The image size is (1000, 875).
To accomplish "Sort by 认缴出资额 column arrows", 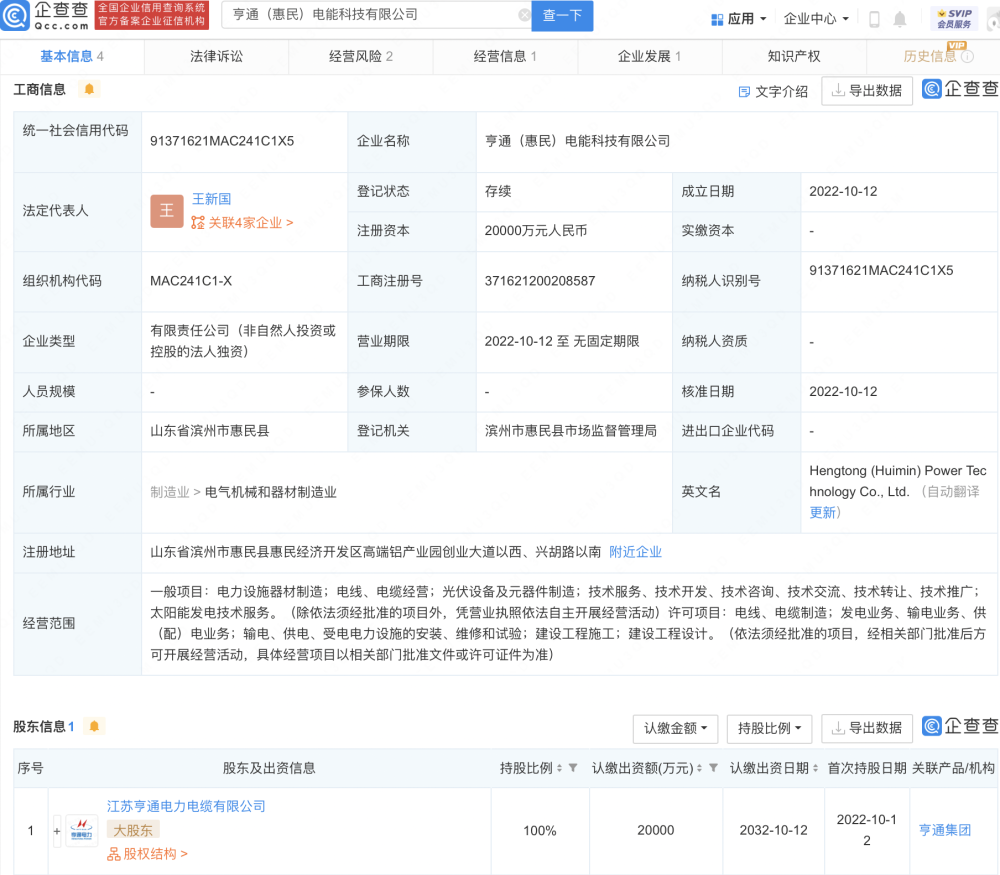I will click(x=700, y=768).
